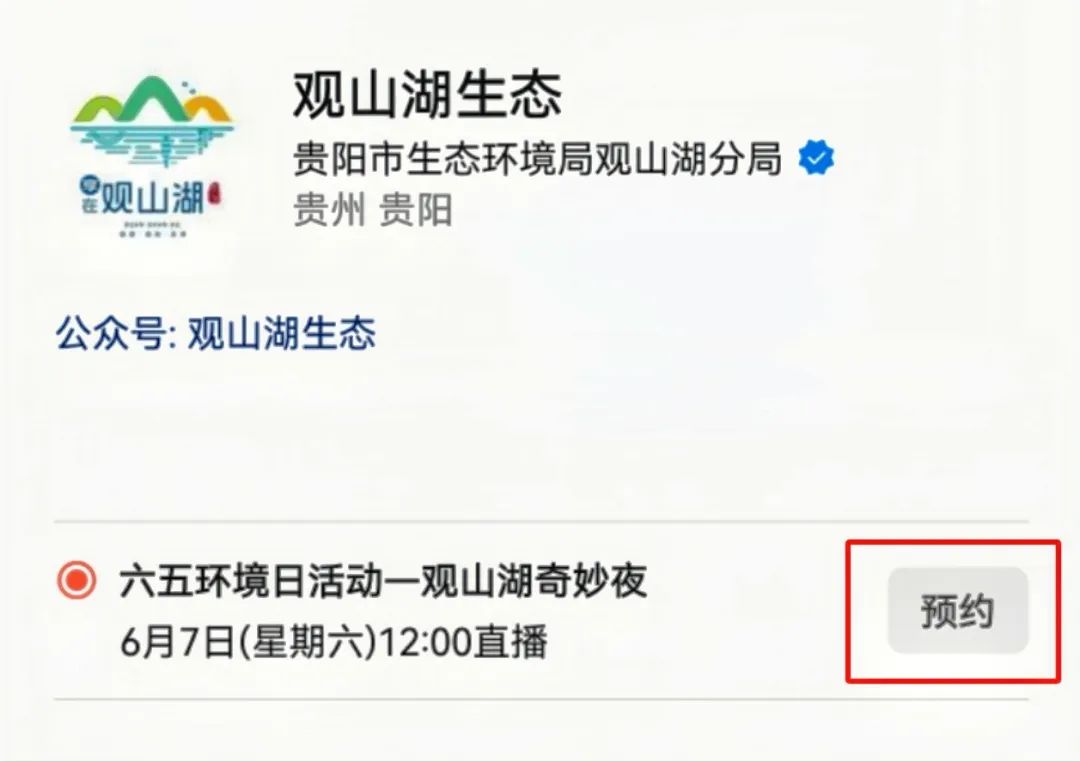Click the 6月7日(星期六)12:00直播 schedule text

click(334, 642)
